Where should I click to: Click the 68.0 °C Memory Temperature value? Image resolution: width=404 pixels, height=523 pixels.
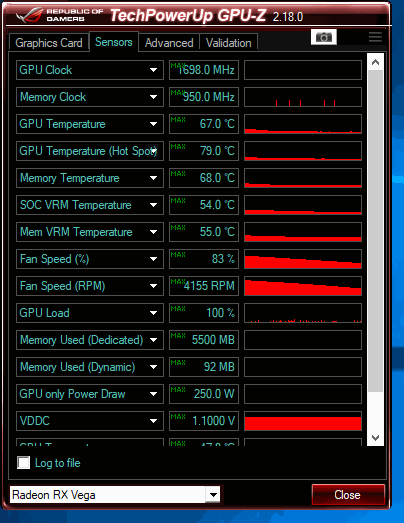(x=204, y=178)
